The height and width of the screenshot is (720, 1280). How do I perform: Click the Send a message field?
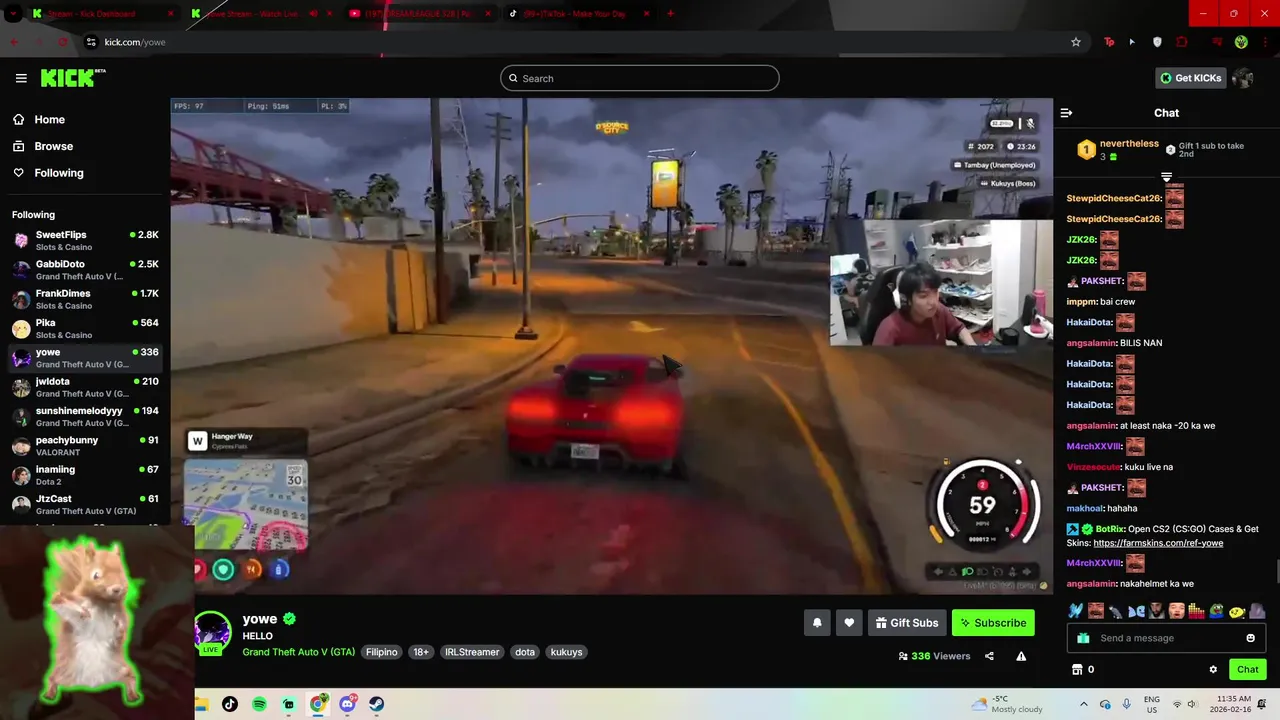(x=1166, y=638)
